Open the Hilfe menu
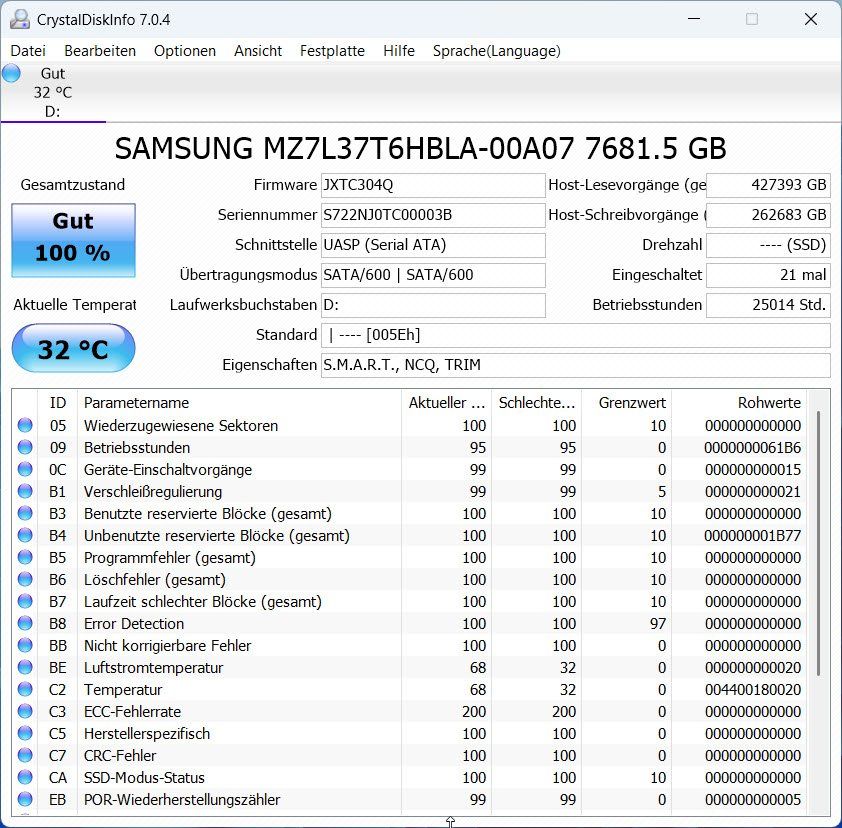This screenshot has height=828, width=842. coord(398,51)
